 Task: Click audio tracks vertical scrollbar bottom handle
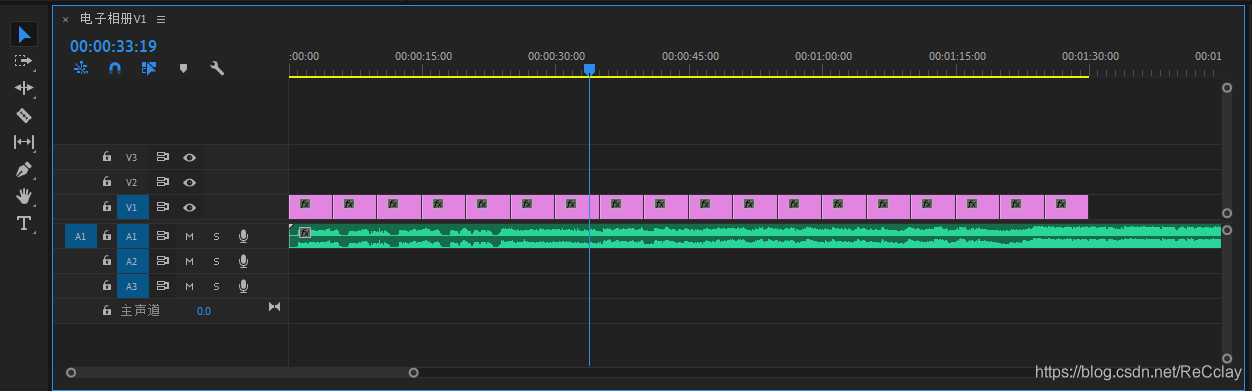[x=1227, y=358]
